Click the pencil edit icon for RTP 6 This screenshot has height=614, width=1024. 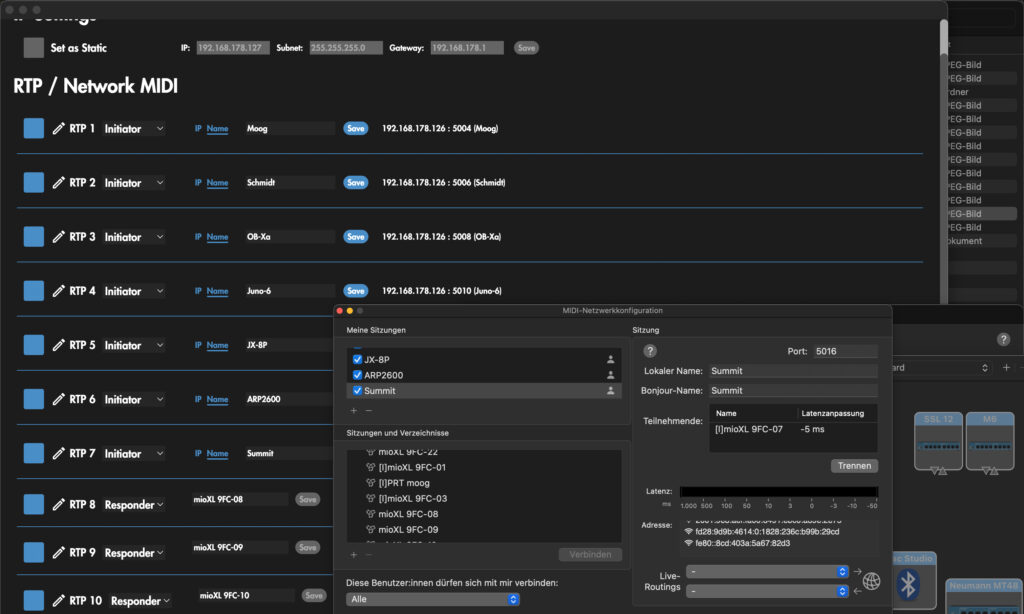point(58,400)
